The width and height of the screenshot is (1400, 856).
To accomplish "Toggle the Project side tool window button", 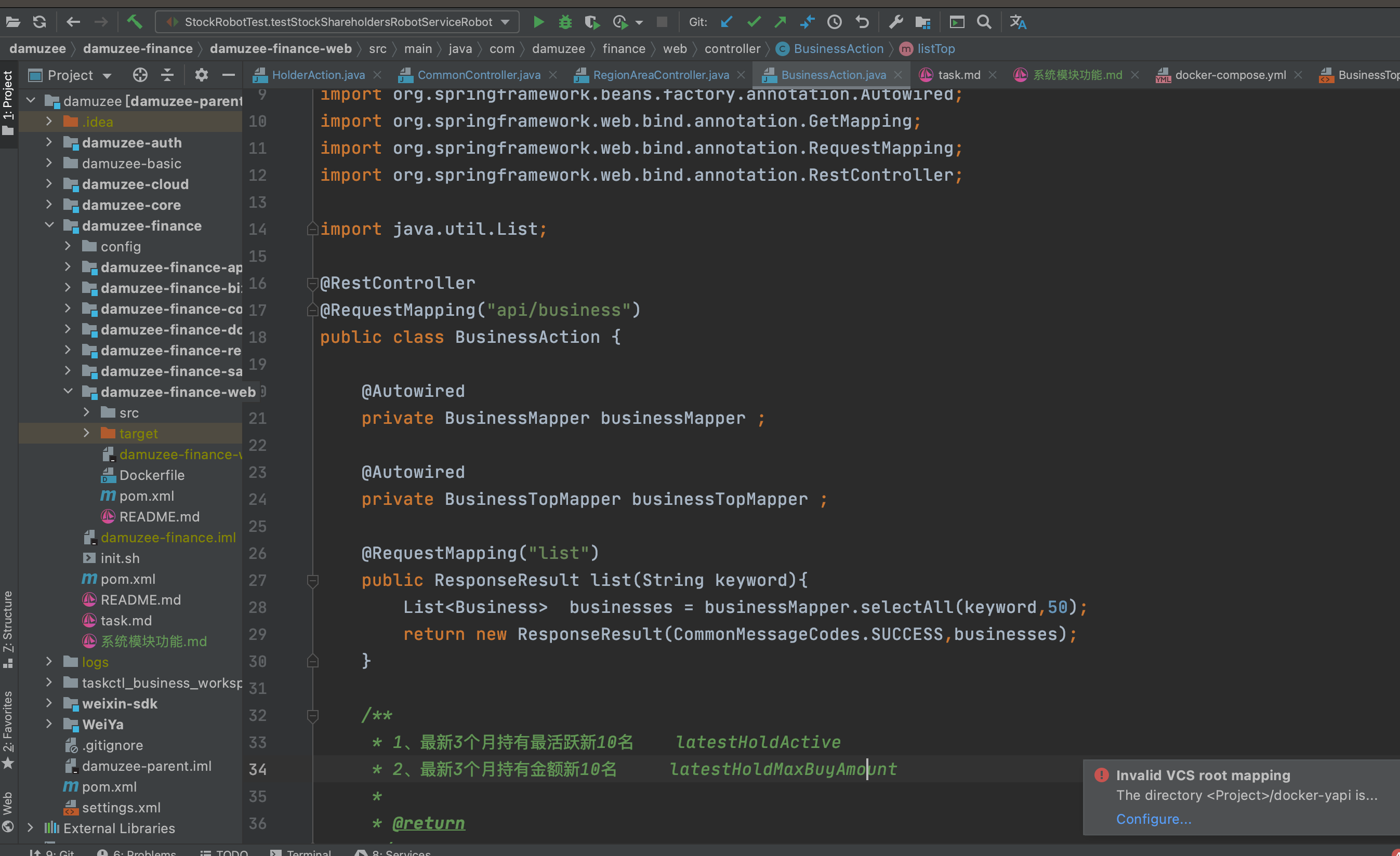I will [8, 103].
